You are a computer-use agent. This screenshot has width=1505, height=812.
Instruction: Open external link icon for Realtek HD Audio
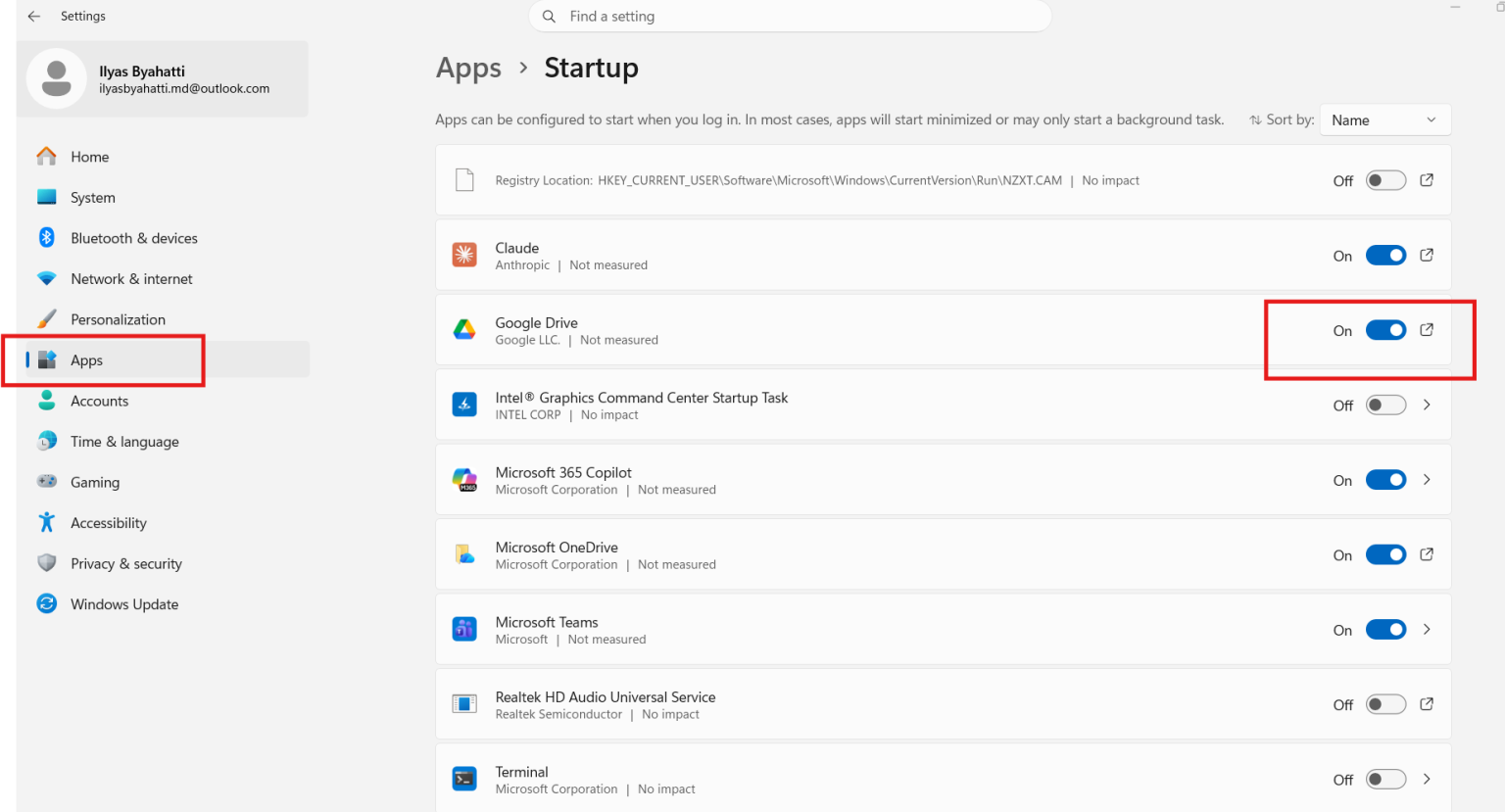pos(1427,704)
